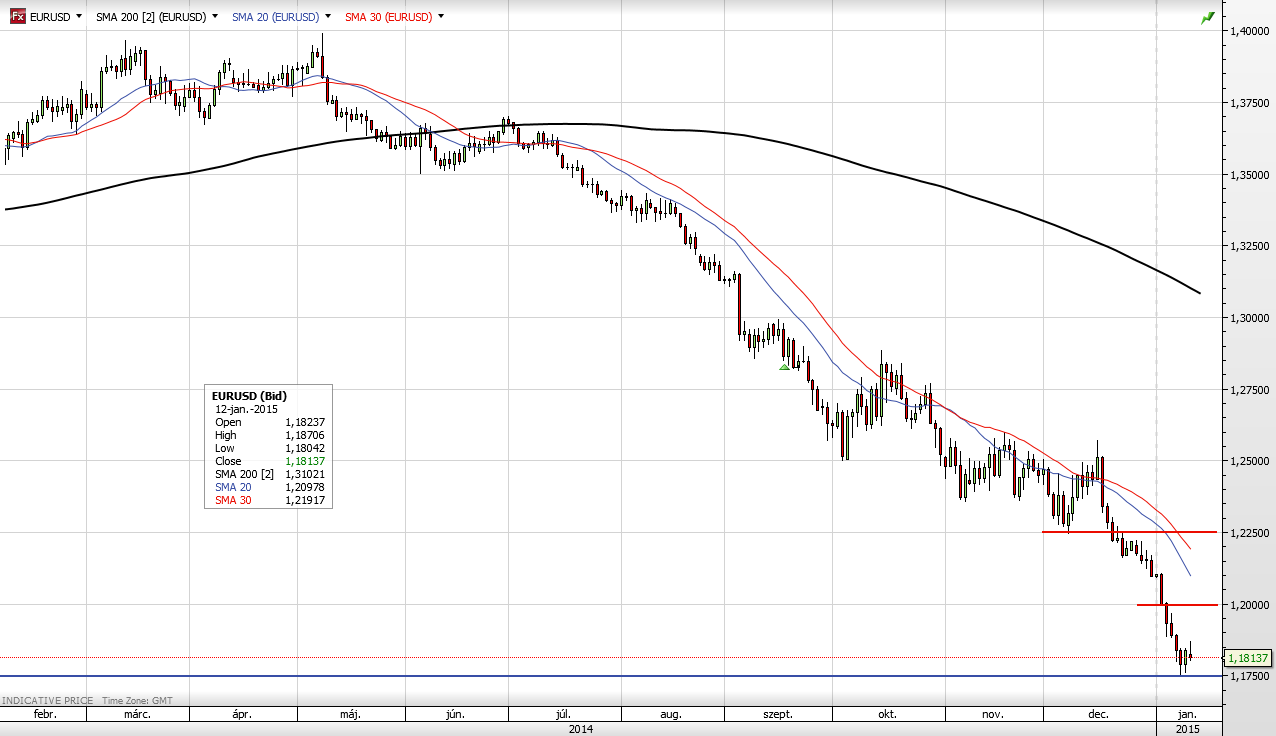Screen dimensions: 1276x736
Task: Click the júl. month label
Action: pos(563,714)
